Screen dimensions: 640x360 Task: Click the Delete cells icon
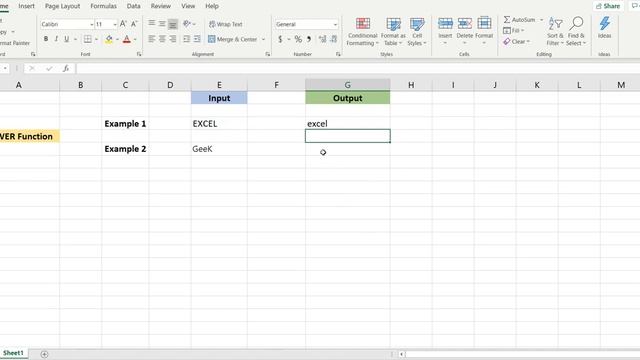pos(464,24)
